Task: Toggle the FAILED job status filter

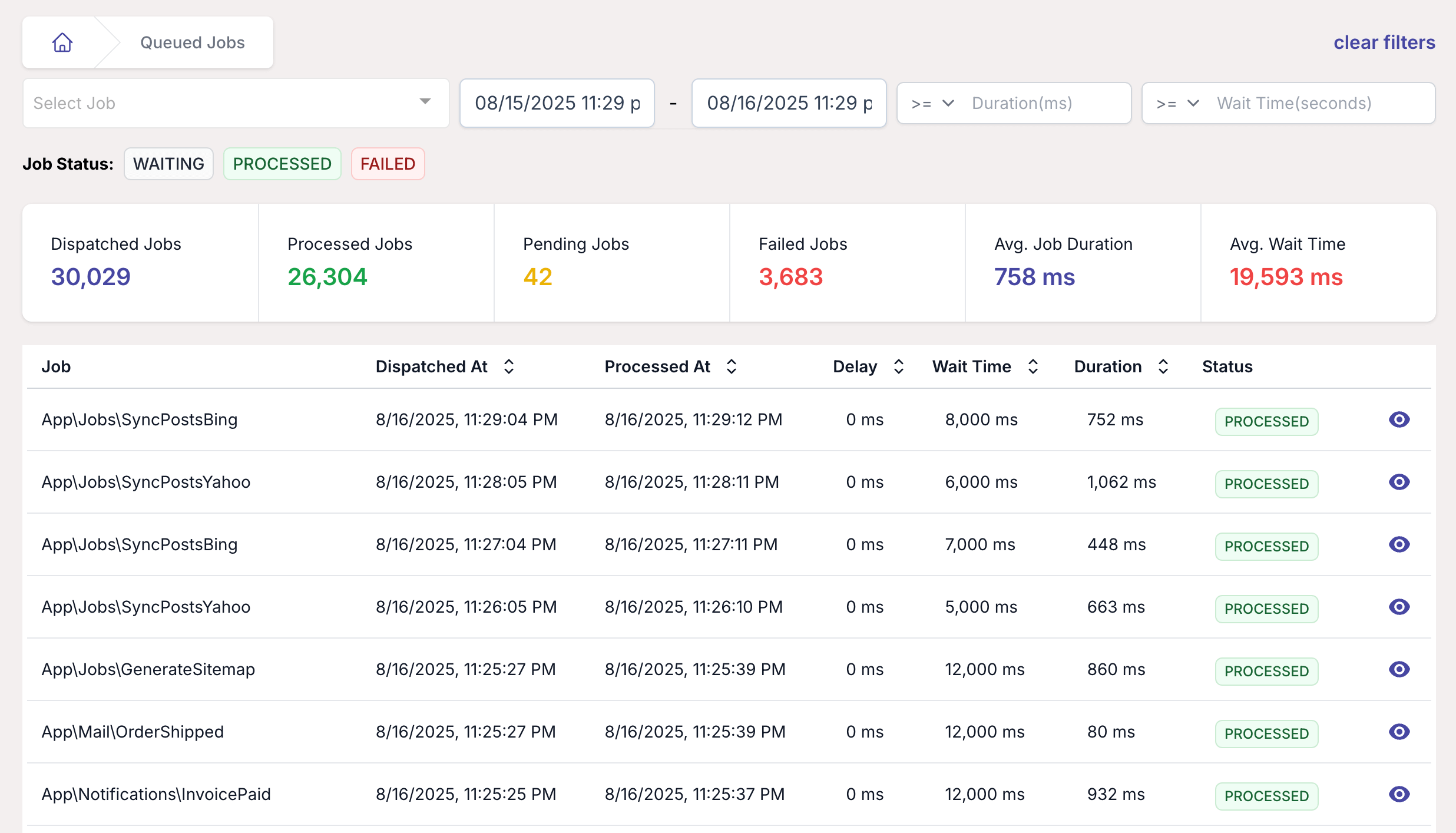Action: 388,164
